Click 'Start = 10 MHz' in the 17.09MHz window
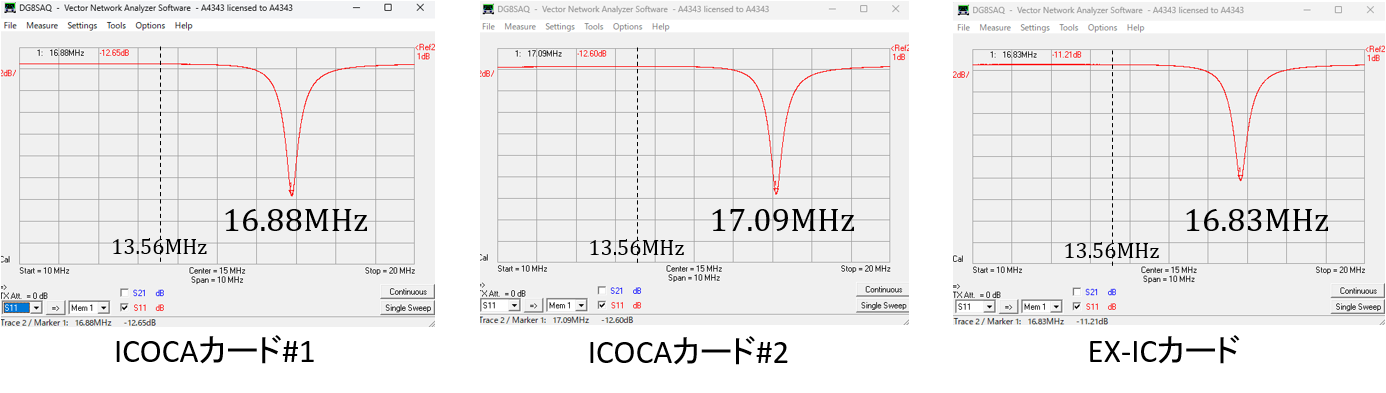The image size is (1386, 393). [x=521, y=269]
